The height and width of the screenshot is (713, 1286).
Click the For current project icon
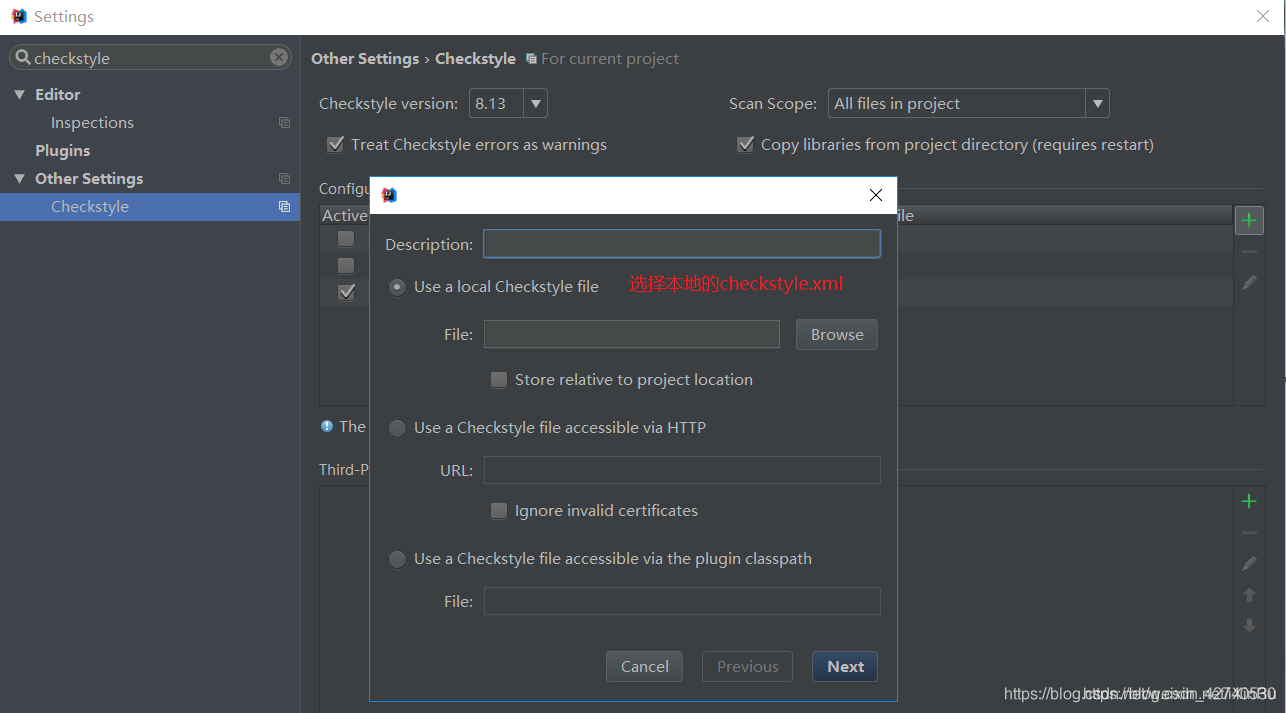tap(531, 59)
